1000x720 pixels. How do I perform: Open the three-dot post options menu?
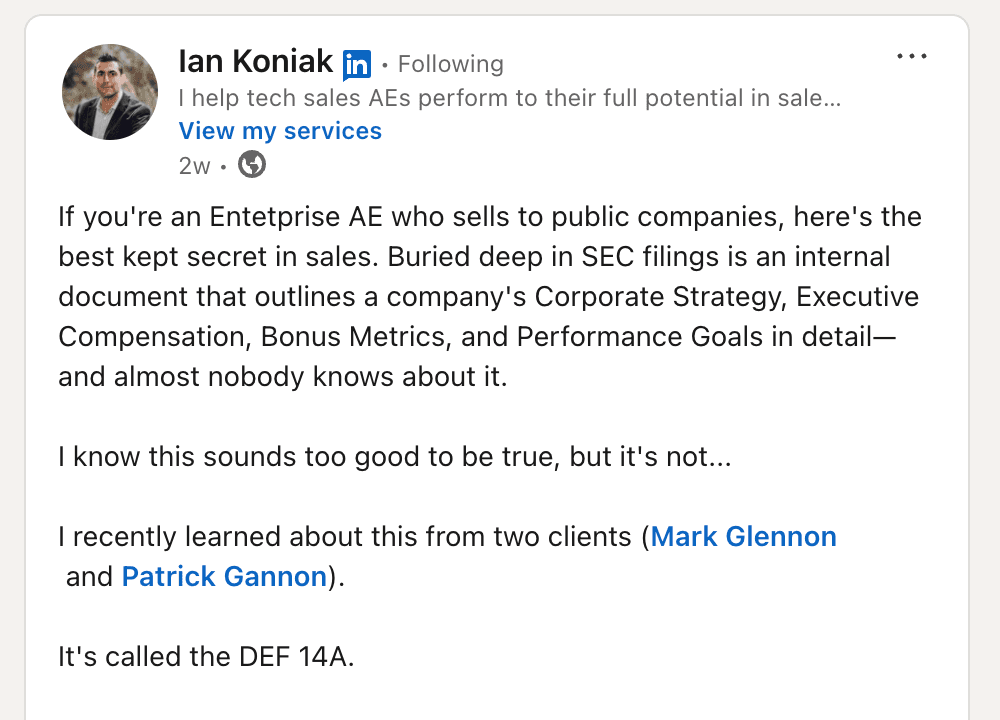tap(912, 57)
